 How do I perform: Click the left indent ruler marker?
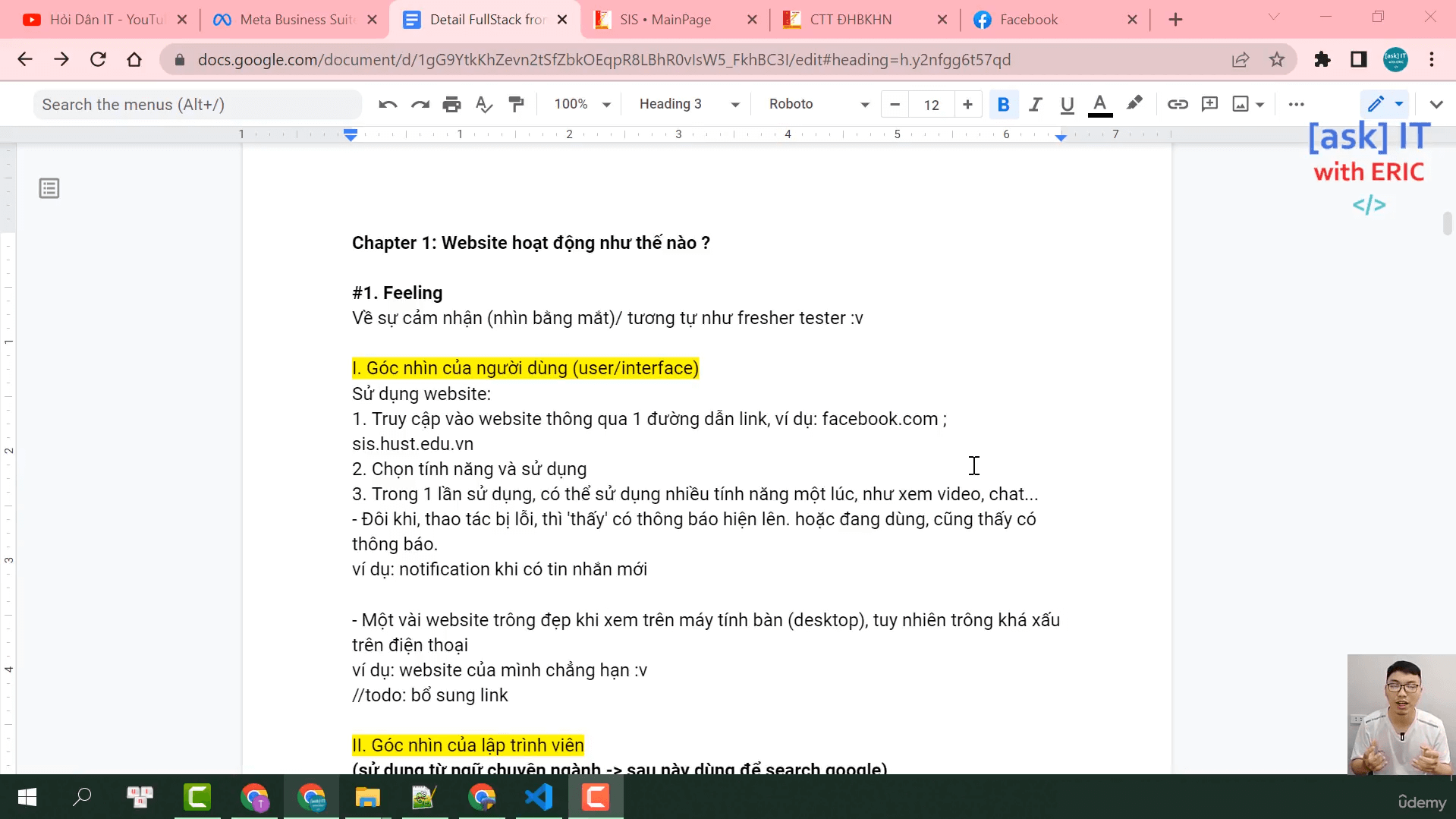pyautogui.click(x=351, y=135)
